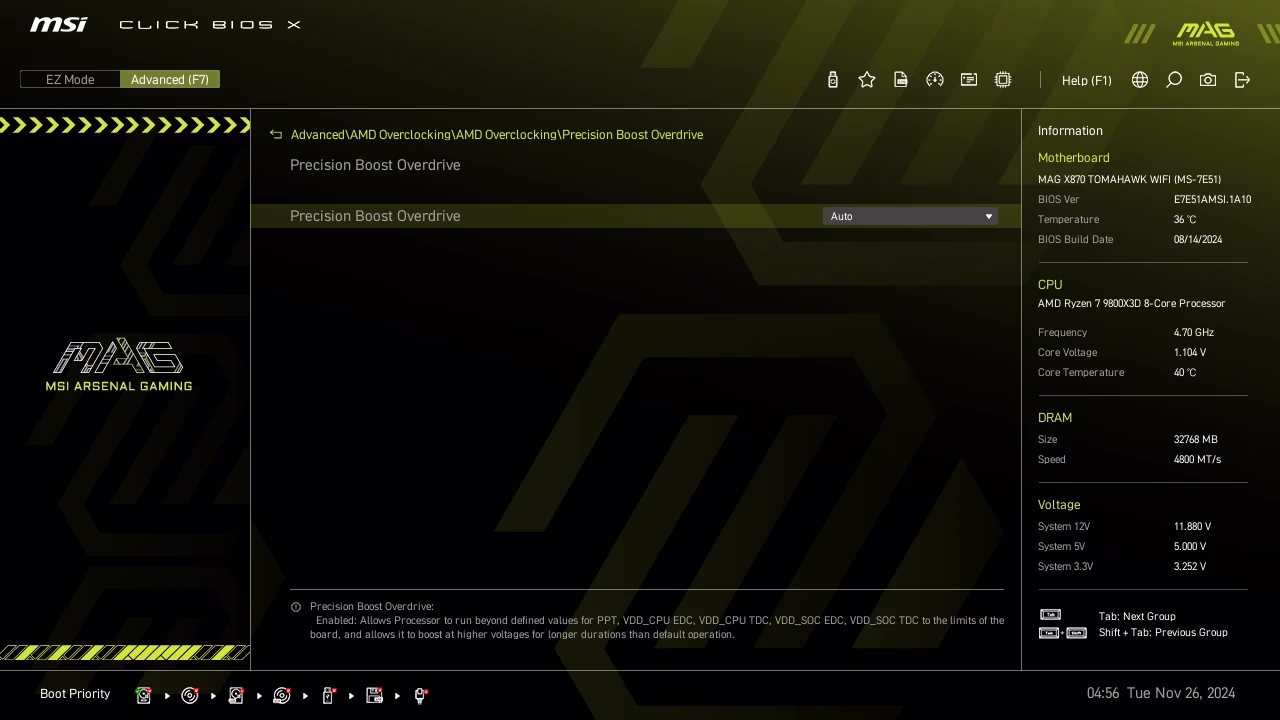Select the Precision Boost Overdrive setting row label
The image size is (1280, 720).
(375, 216)
